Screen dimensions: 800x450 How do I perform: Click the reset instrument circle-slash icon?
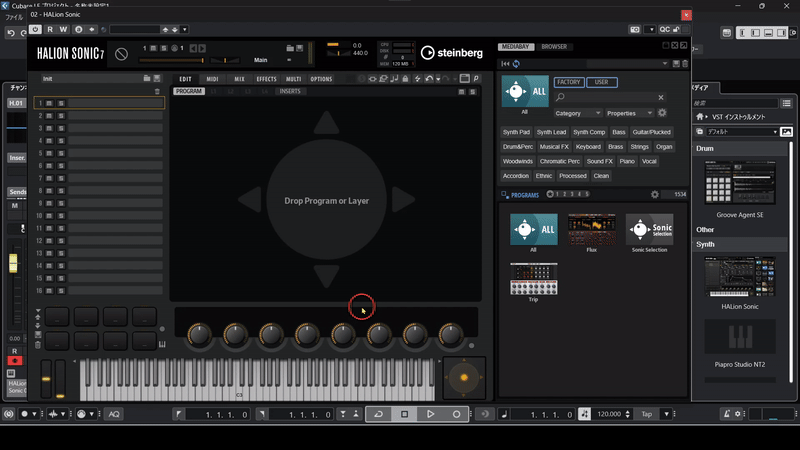[121, 54]
